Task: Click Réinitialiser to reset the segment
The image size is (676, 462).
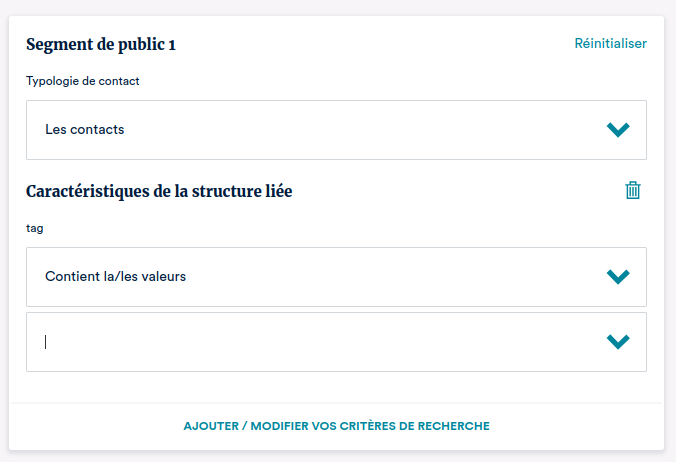Action: [x=610, y=43]
